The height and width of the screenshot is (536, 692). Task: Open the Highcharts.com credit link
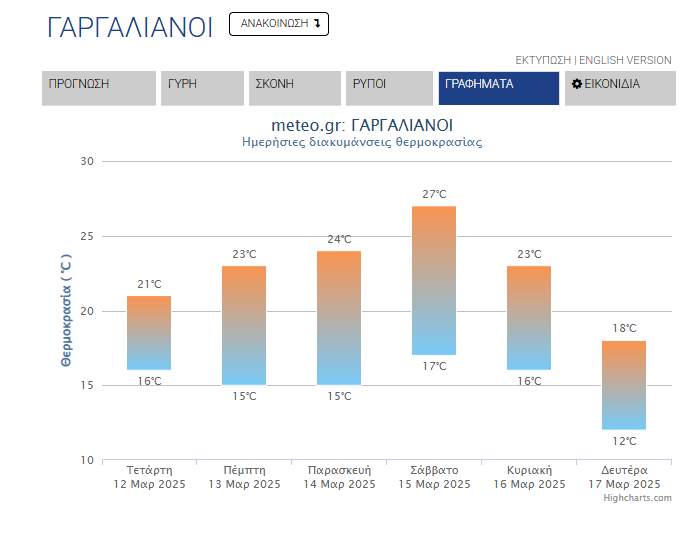point(637,498)
